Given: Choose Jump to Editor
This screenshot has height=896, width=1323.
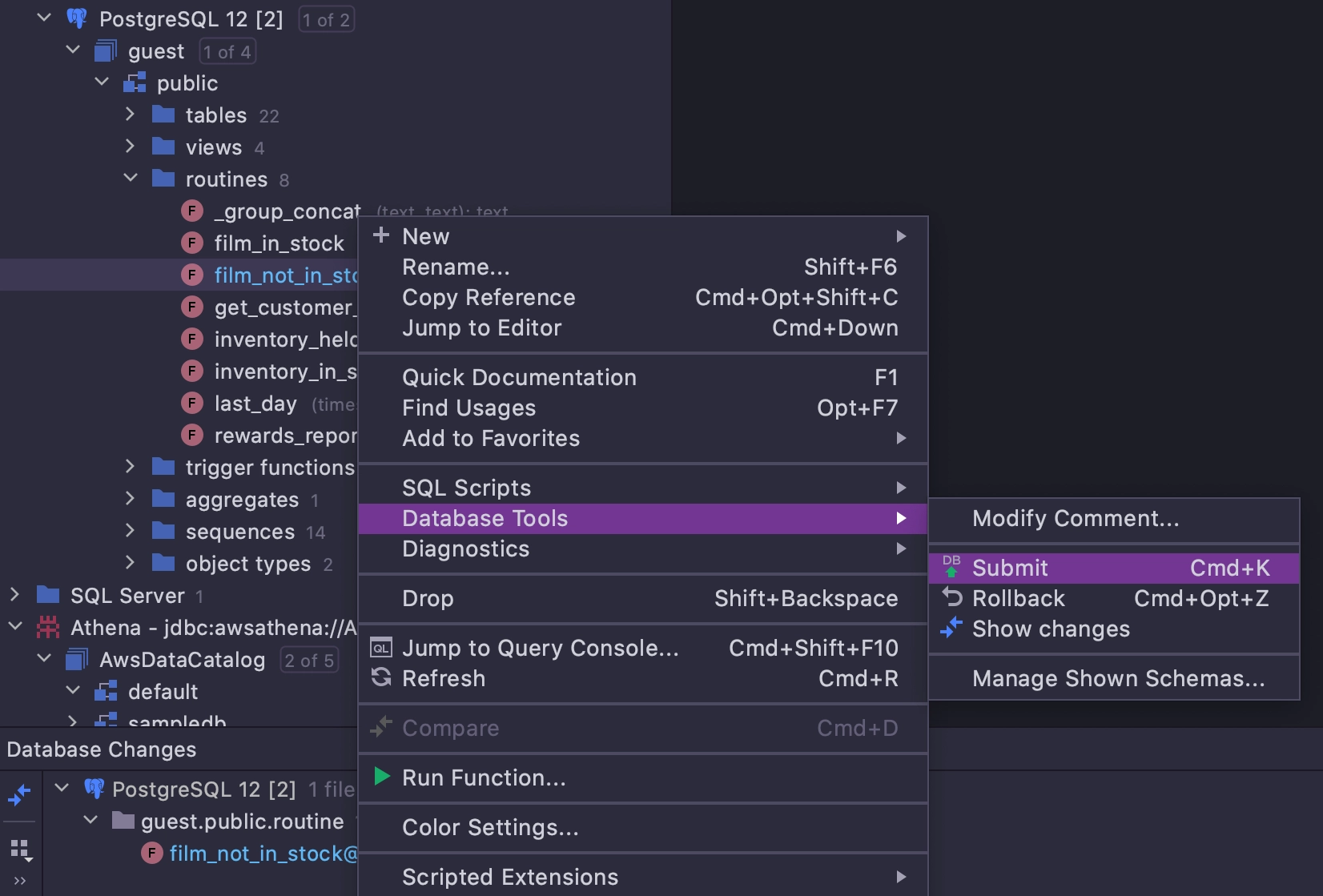Looking at the screenshot, I should coord(643,327).
